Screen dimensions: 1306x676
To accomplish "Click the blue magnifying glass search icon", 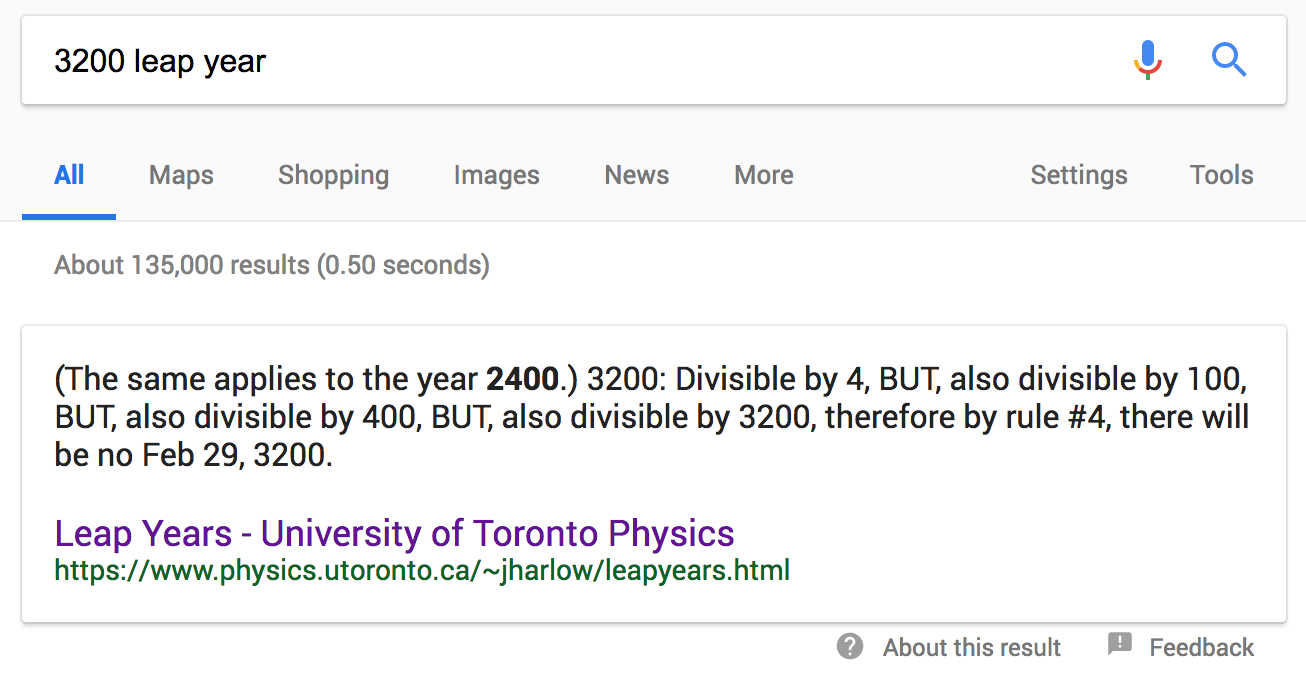I will (1229, 61).
